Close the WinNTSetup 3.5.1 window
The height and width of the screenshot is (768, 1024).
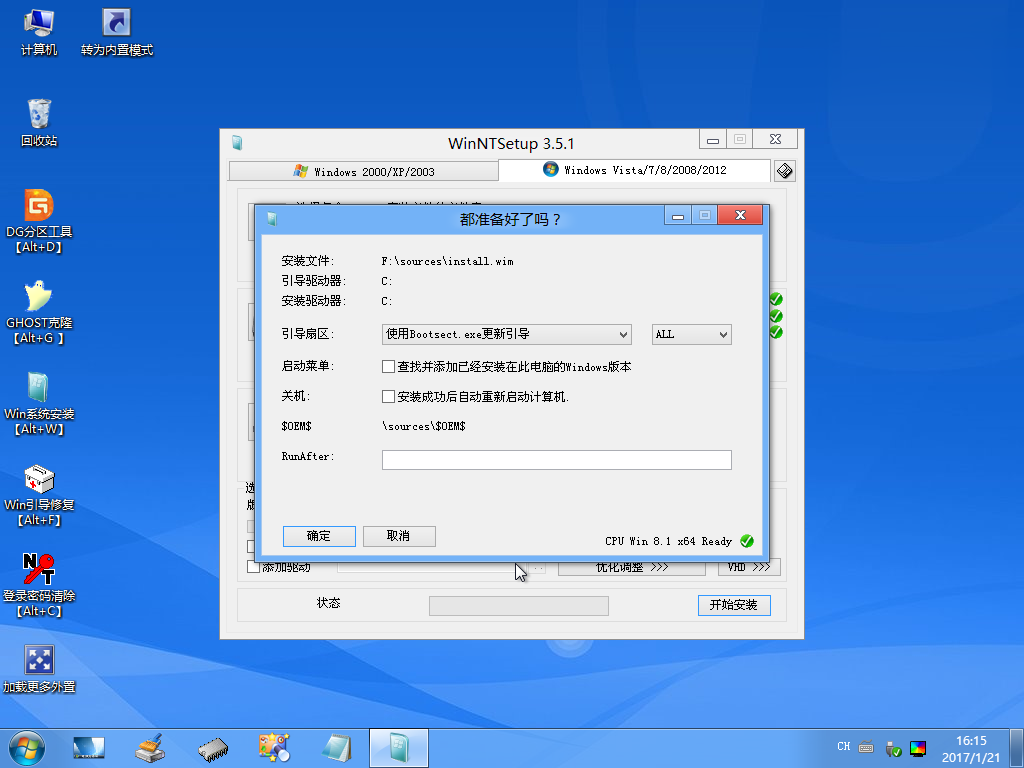click(775, 139)
